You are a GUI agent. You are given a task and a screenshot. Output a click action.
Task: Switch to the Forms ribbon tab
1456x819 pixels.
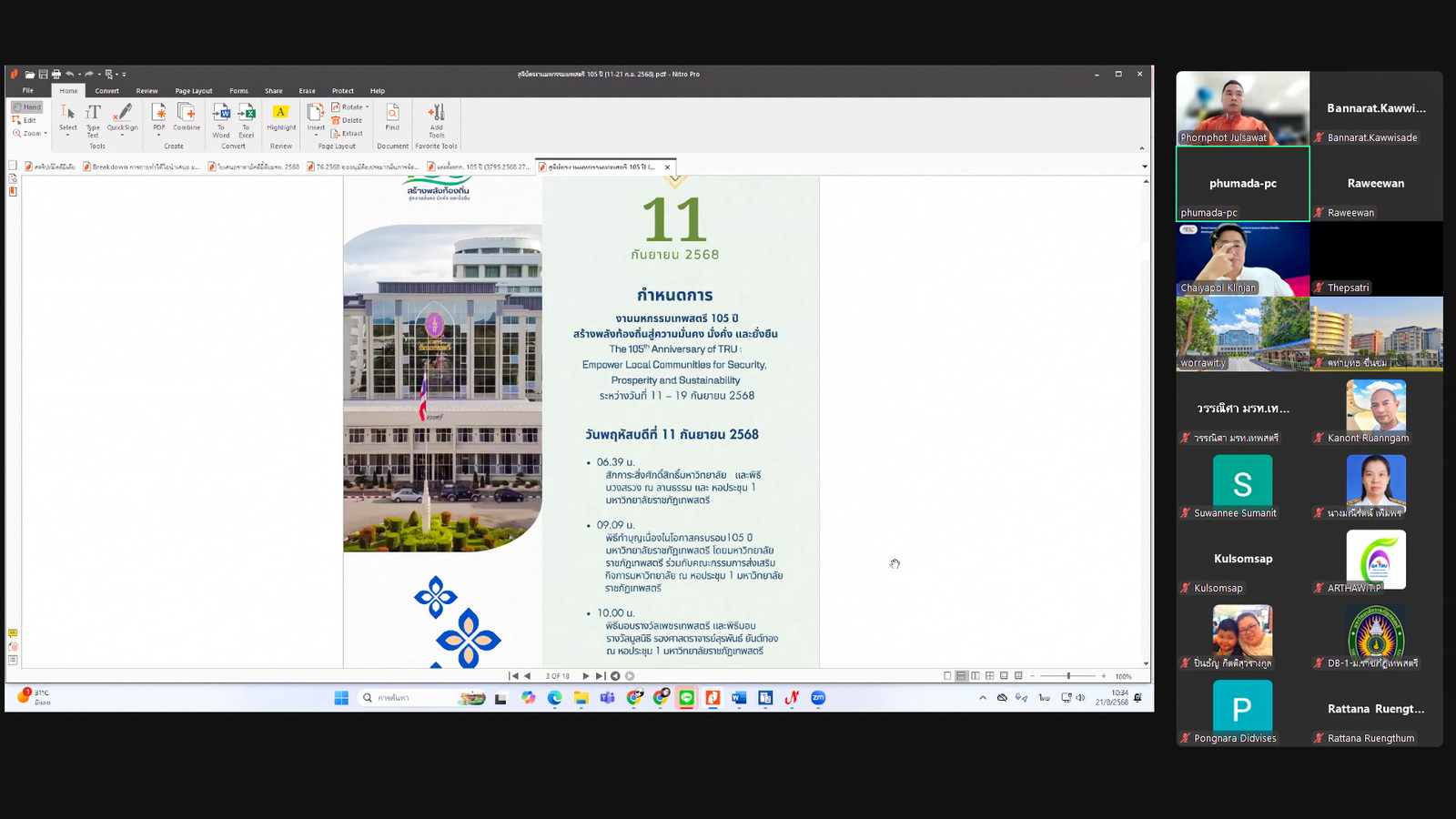[238, 91]
